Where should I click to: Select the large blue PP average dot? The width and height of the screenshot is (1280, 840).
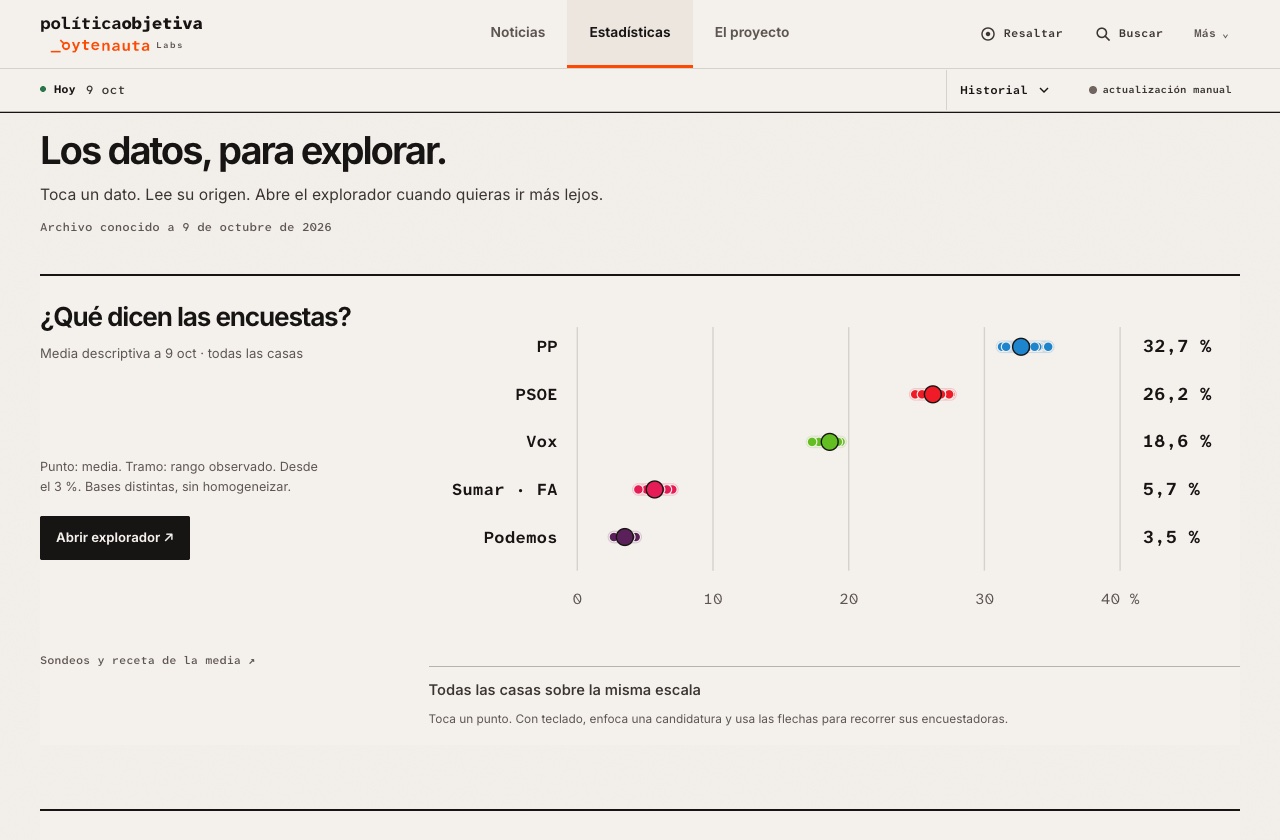point(1021,347)
